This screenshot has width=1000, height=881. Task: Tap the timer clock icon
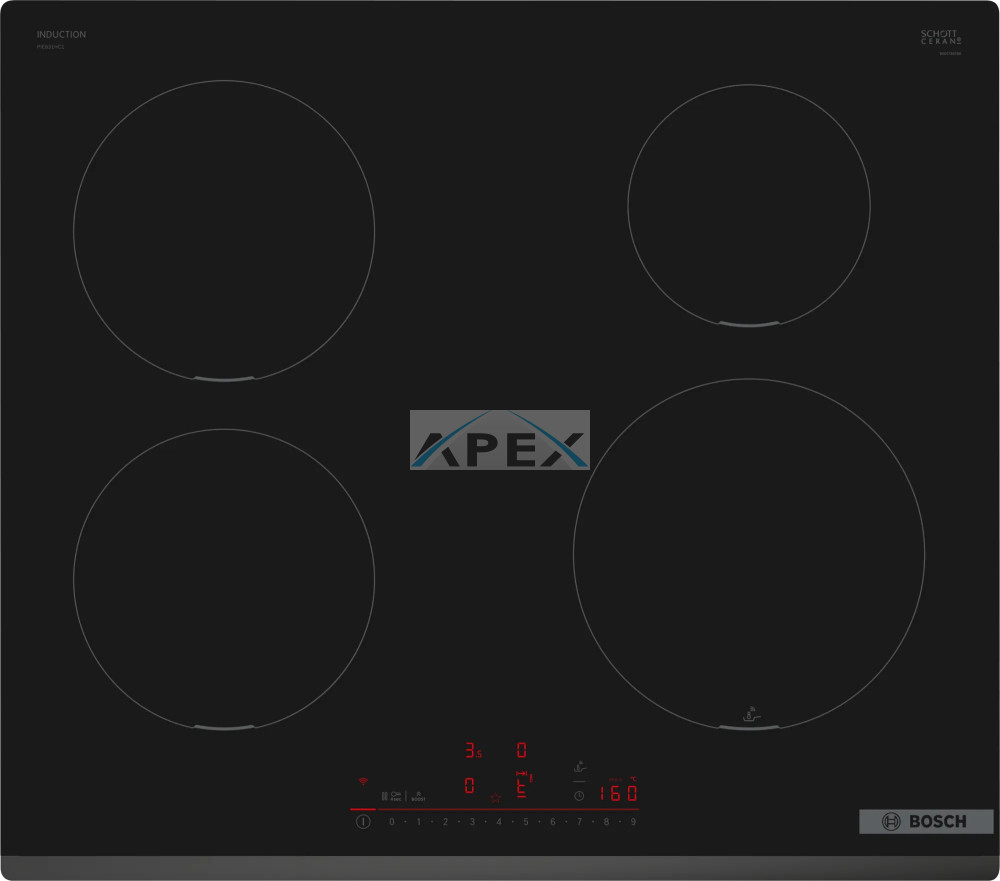coord(579,796)
